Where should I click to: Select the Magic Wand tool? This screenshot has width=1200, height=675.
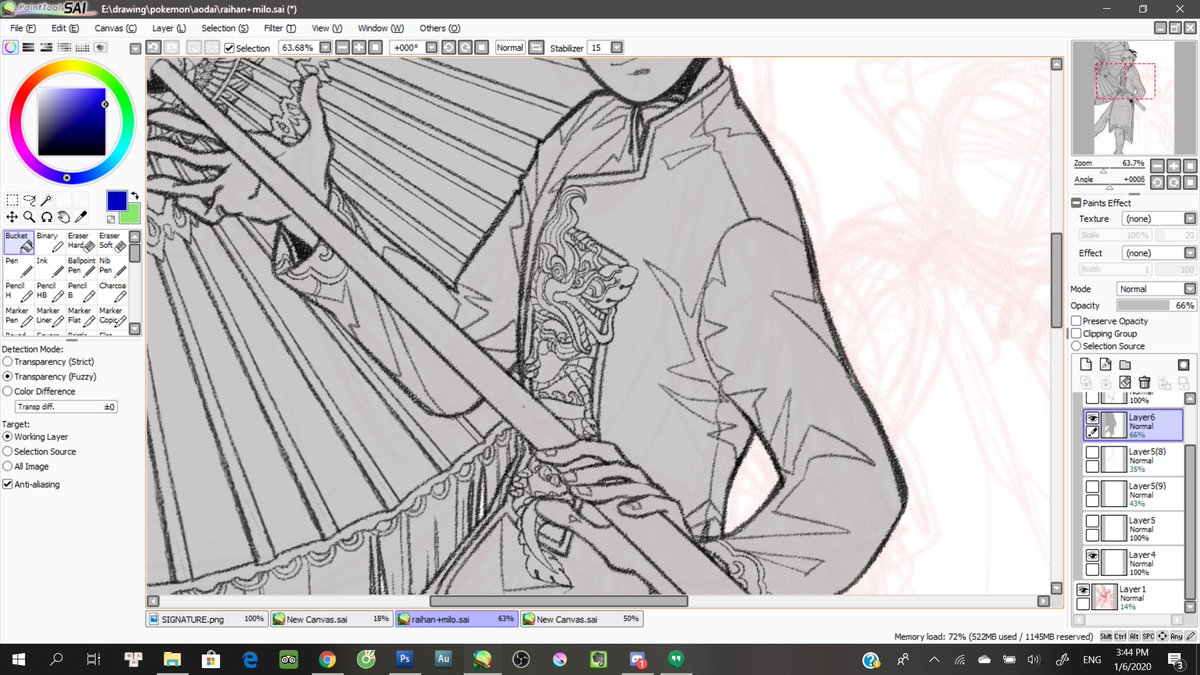click(x=46, y=200)
